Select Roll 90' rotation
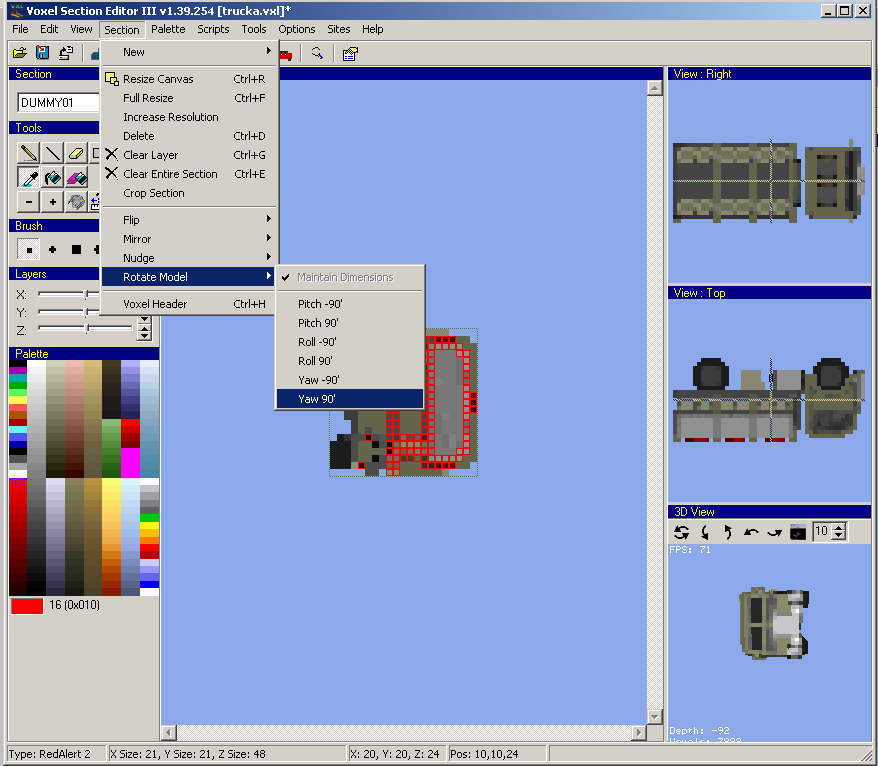The height and width of the screenshot is (766, 878). (351, 361)
